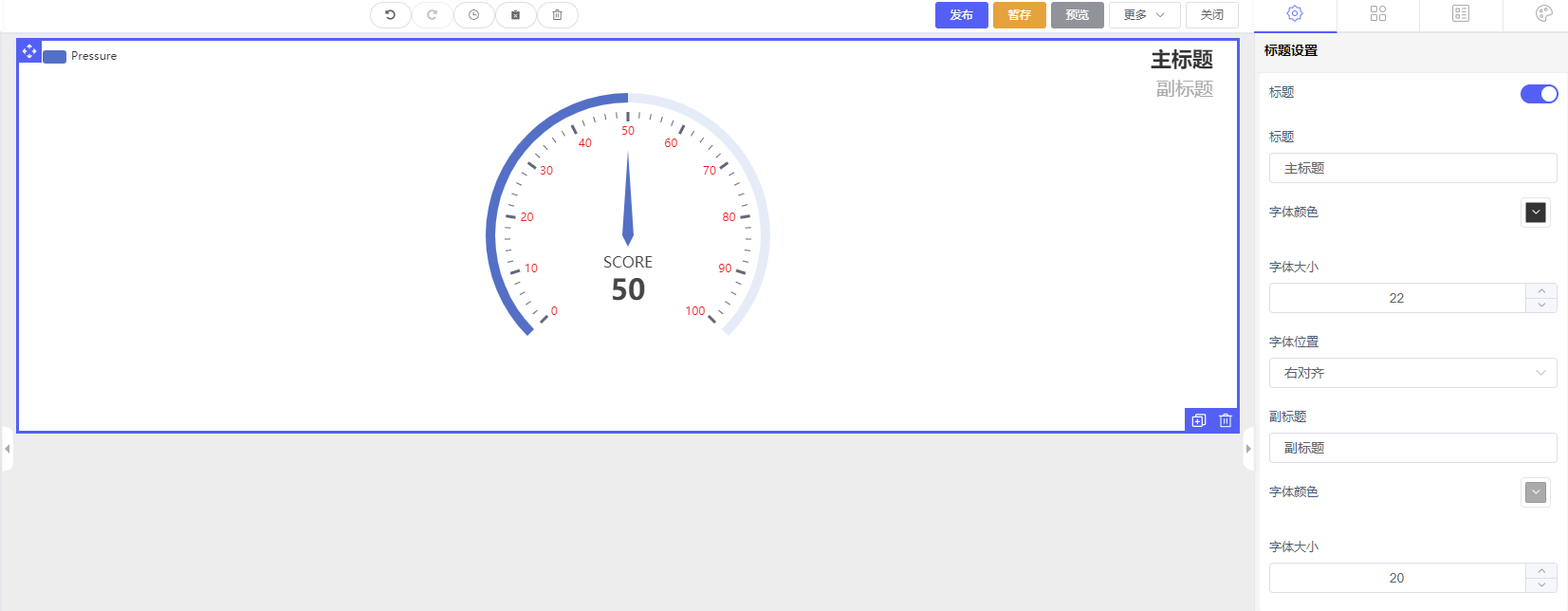1568x611 pixels.
Task: Delete the widget using its corner trash icon
Action: click(1226, 420)
